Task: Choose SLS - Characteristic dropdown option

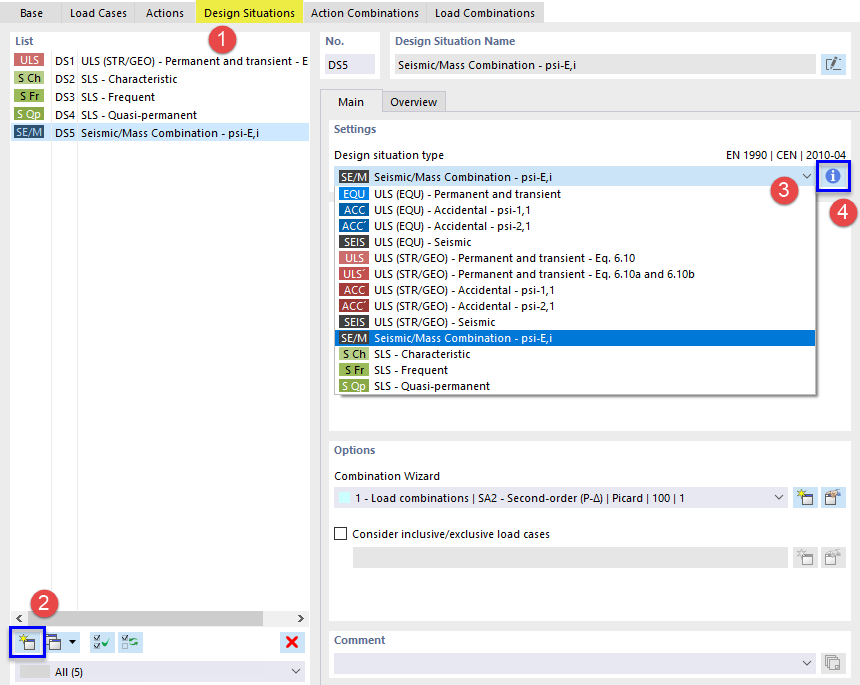Action: point(575,354)
